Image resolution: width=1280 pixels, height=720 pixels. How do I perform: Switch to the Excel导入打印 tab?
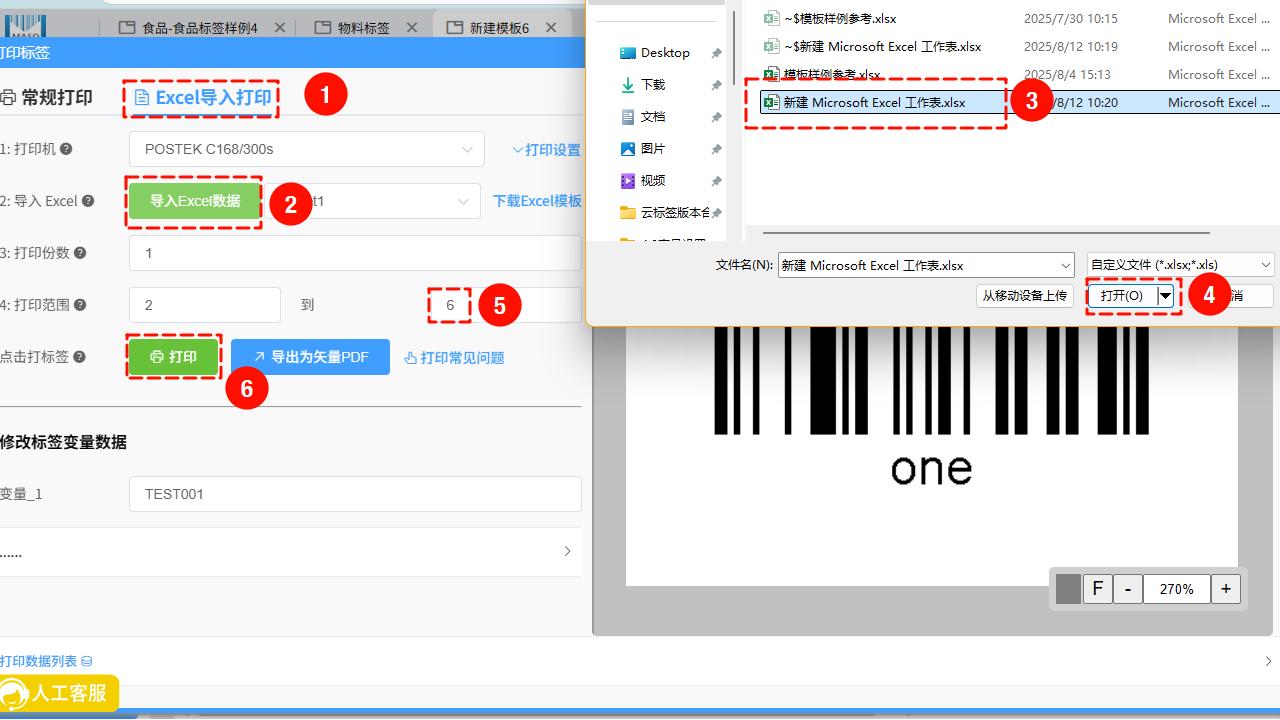[x=202, y=97]
